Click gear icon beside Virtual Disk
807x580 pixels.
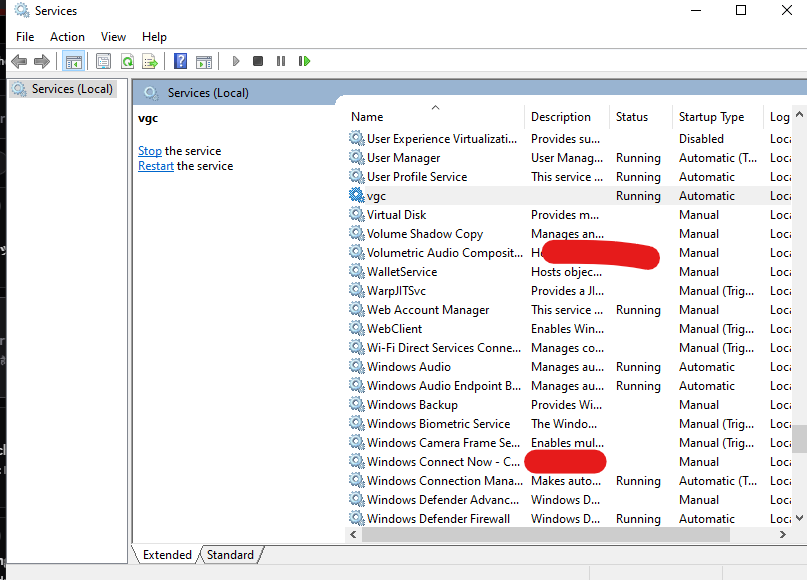[x=356, y=215]
